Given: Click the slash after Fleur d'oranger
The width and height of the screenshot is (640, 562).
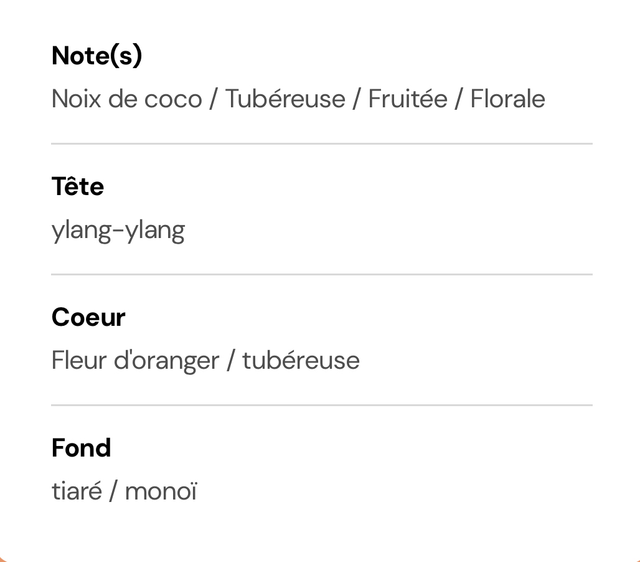Looking at the screenshot, I should coord(231,361).
